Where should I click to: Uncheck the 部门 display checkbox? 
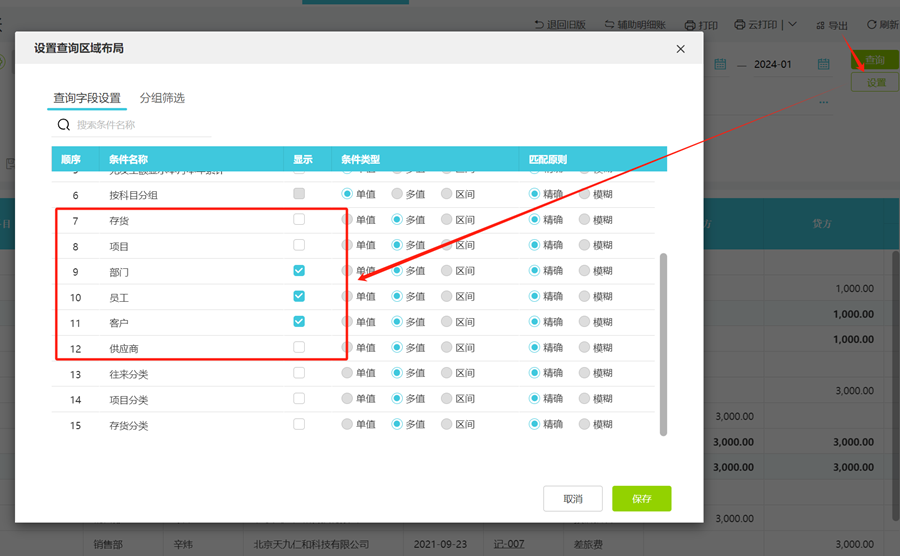(x=299, y=270)
